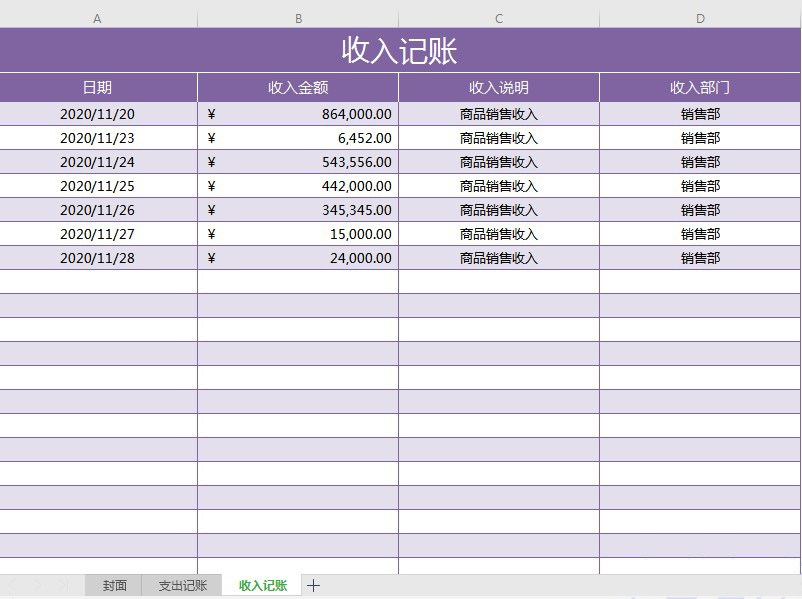Select amount cell 442,000.00
This screenshot has width=802, height=599.
[x=298, y=186]
